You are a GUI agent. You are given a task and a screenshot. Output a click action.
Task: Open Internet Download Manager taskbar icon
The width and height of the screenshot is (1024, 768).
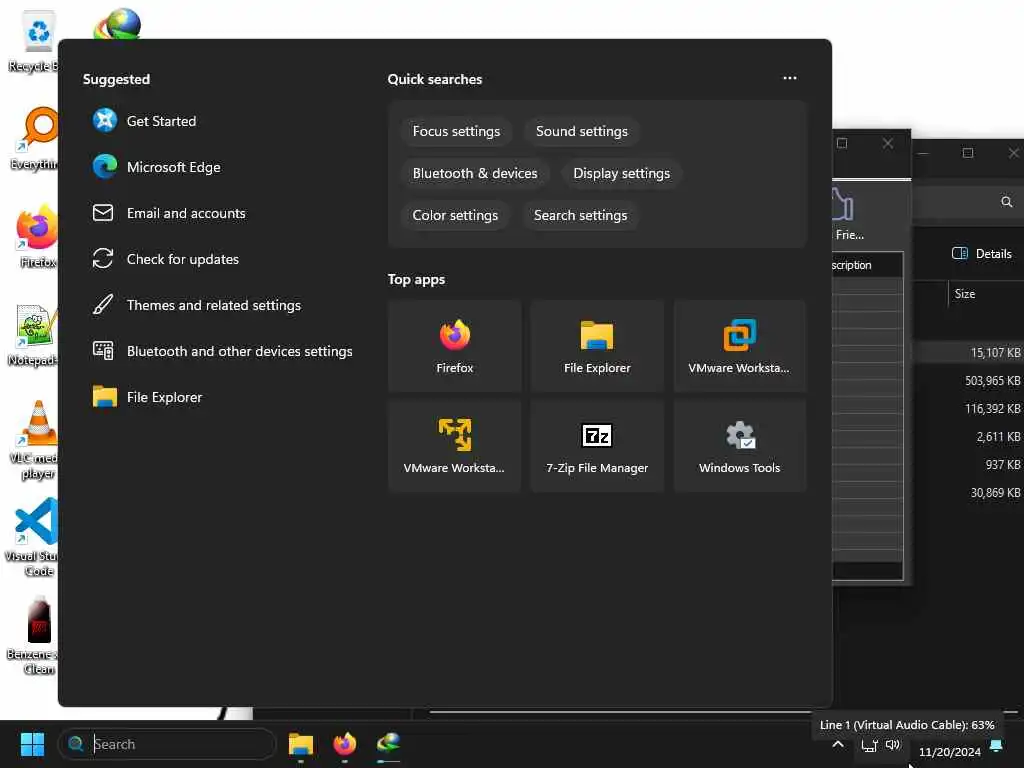(389, 744)
